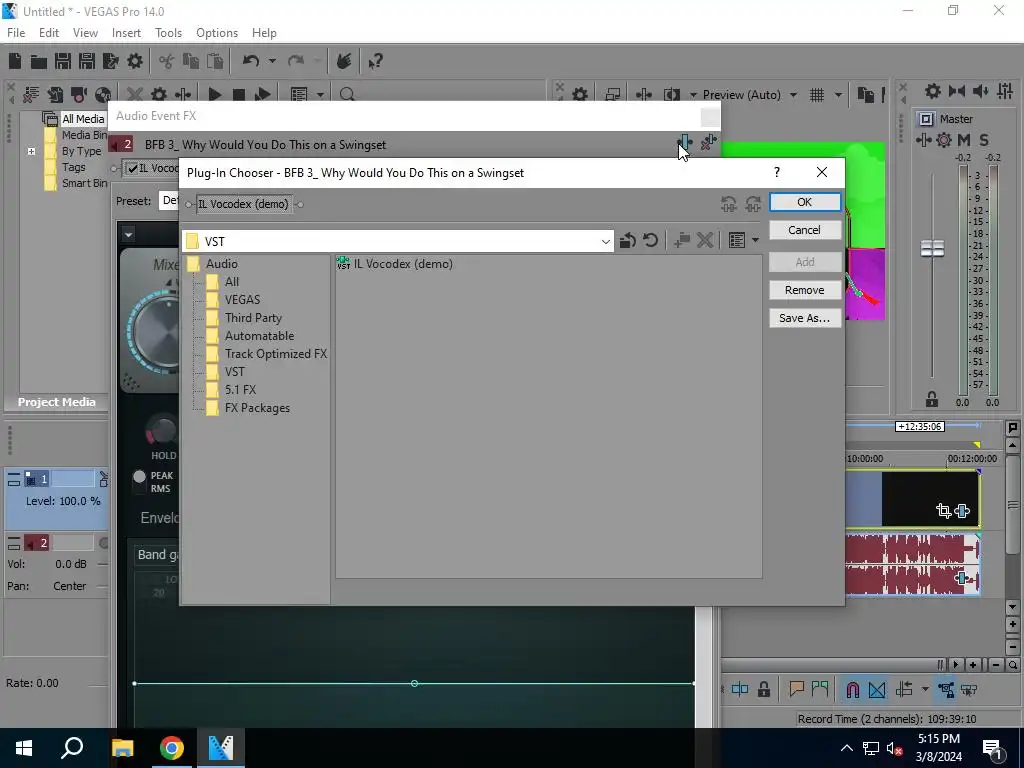Image resolution: width=1024 pixels, height=768 pixels.
Task: Open the VST folder path dropdown
Action: point(605,242)
